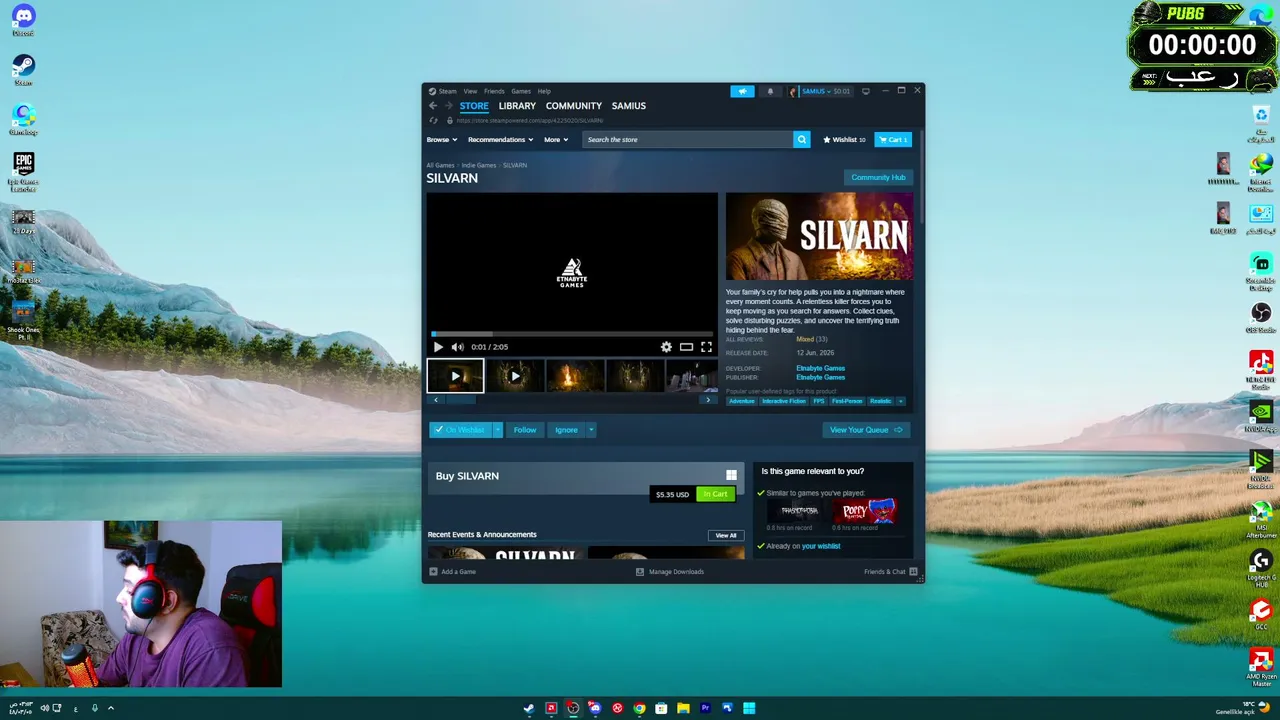1280x720 pixels.
Task: Click the Follow button
Action: coord(525,430)
